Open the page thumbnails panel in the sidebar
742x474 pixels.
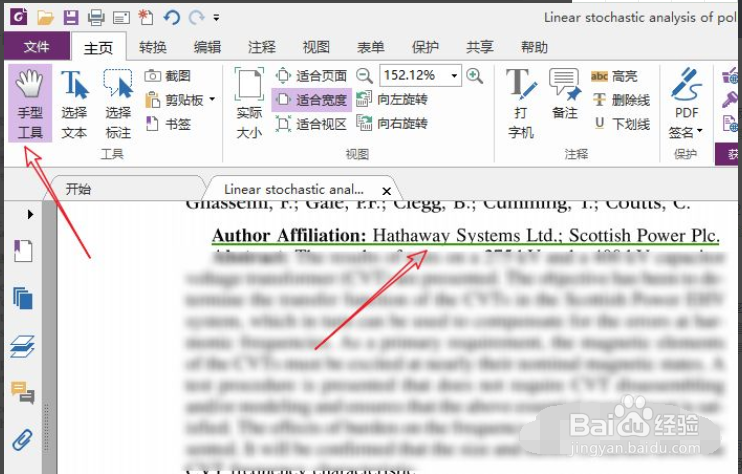click(23, 299)
